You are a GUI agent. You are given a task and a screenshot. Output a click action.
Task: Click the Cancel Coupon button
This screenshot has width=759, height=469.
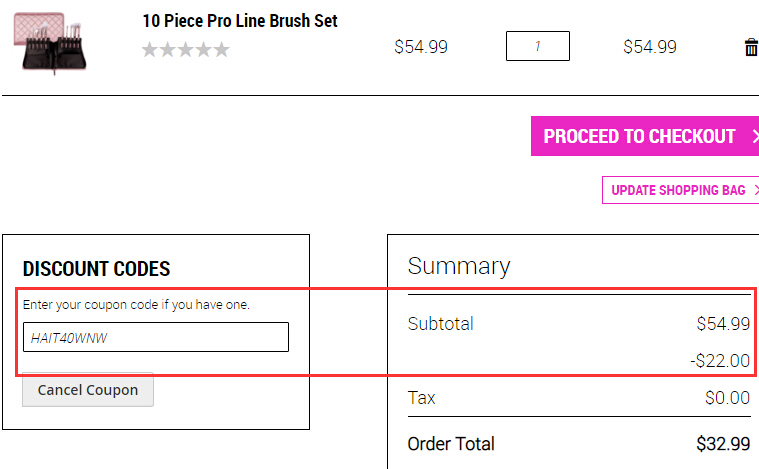pyautogui.click(x=88, y=390)
